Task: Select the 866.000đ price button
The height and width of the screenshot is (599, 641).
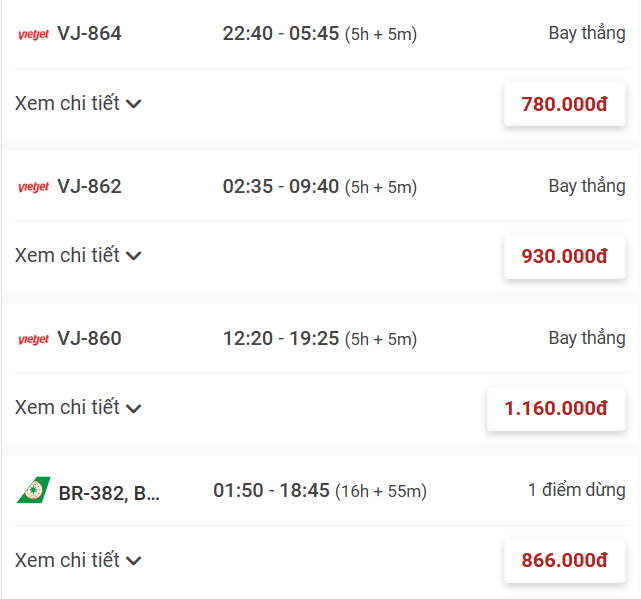Action: pos(564,560)
